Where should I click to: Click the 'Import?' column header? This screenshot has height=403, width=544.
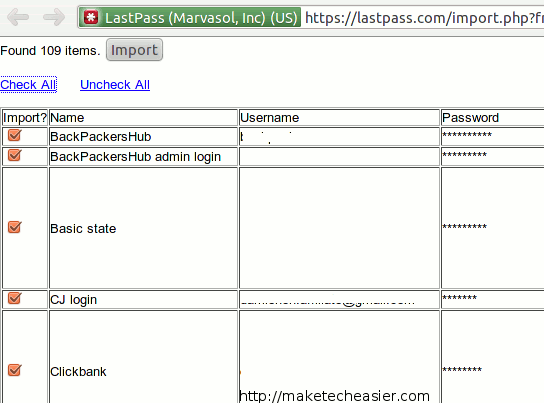coord(25,118)
